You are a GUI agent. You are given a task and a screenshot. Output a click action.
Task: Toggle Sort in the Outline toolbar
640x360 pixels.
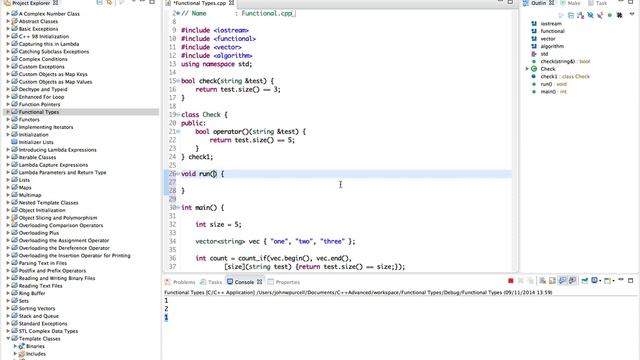point(580,15)
